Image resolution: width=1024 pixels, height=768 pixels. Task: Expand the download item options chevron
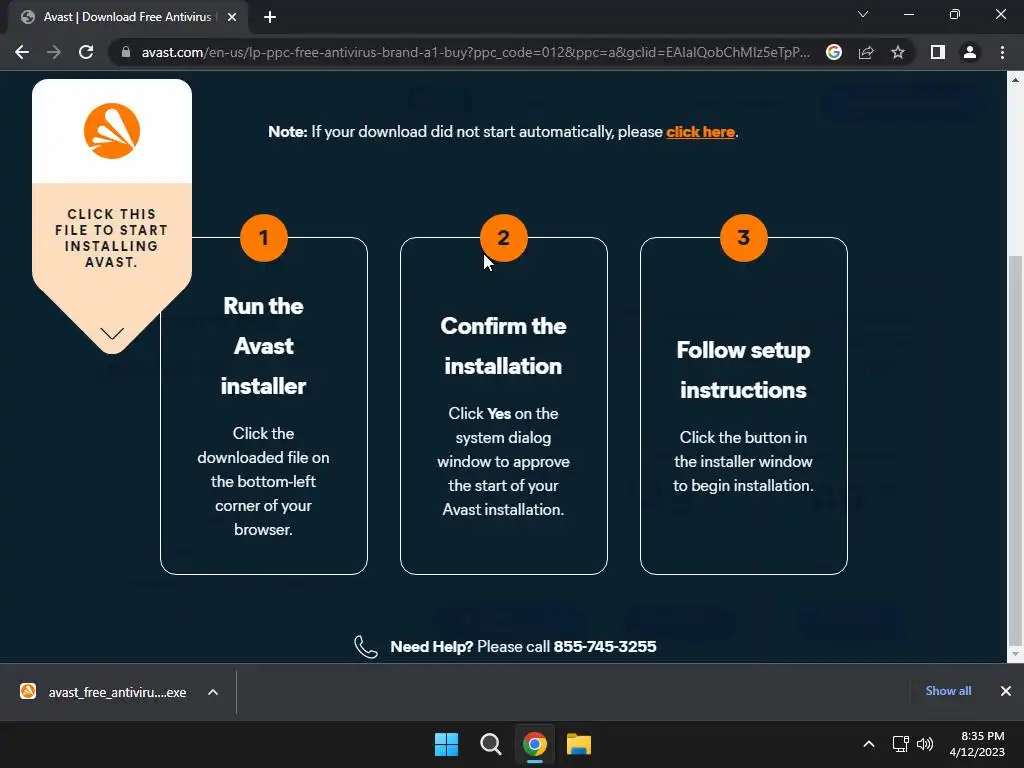213,692
